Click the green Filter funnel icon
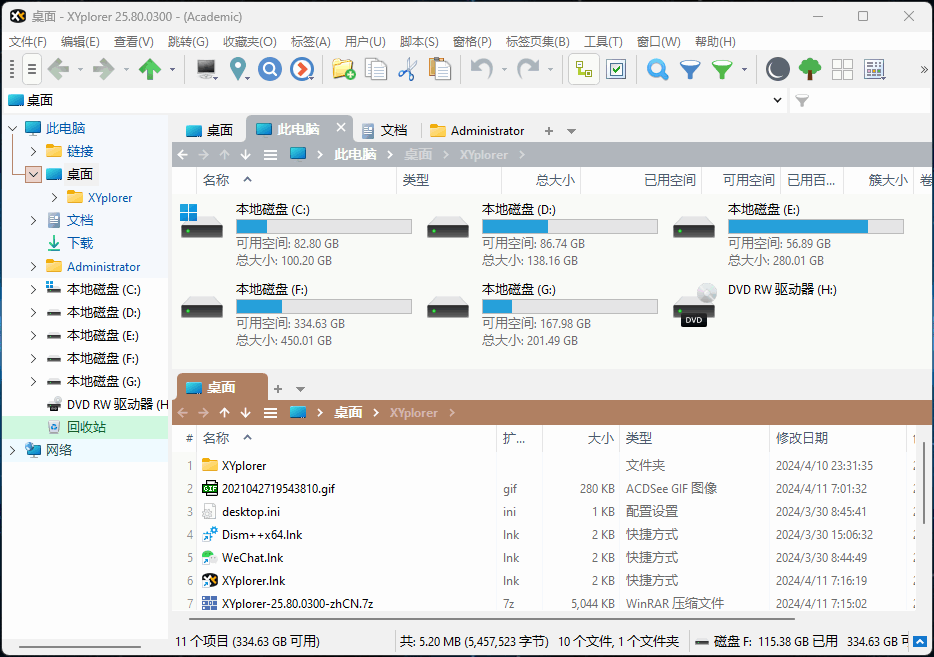The width and height of the screenshot is (934, 657). 722,69
